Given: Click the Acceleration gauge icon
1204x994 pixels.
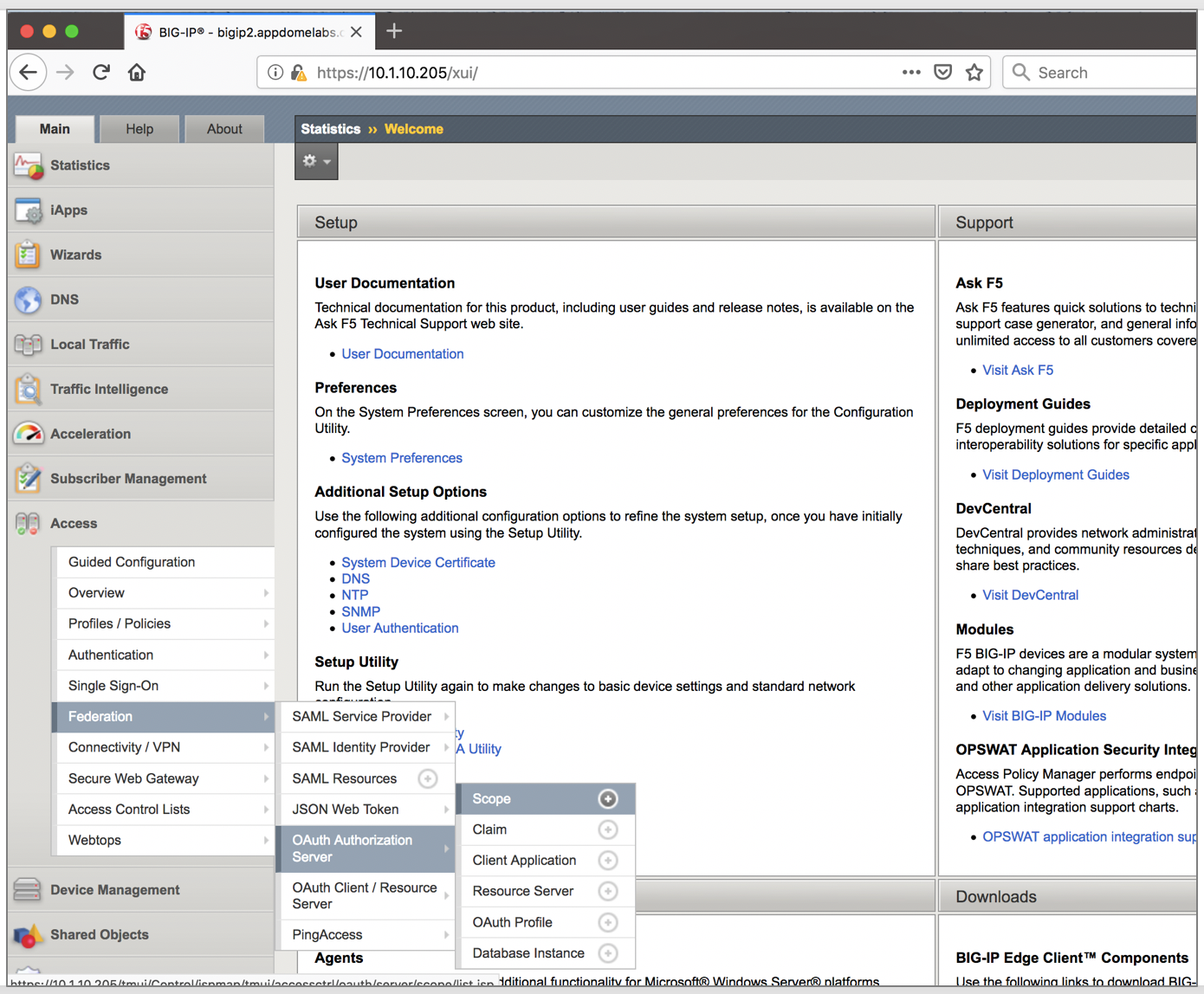Looking at the screenshot, I should coord(28,434).
